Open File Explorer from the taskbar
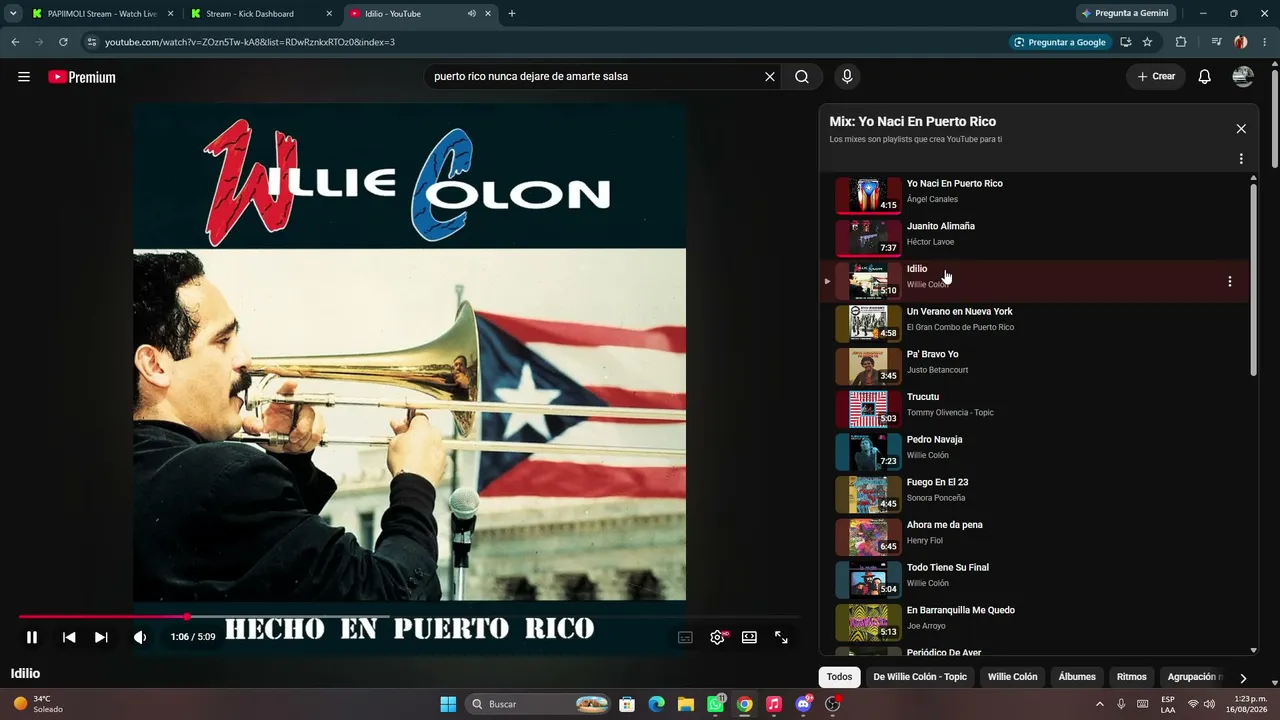Image resolution: width=1280 pixels, height=720 pixels. [686, 704]
